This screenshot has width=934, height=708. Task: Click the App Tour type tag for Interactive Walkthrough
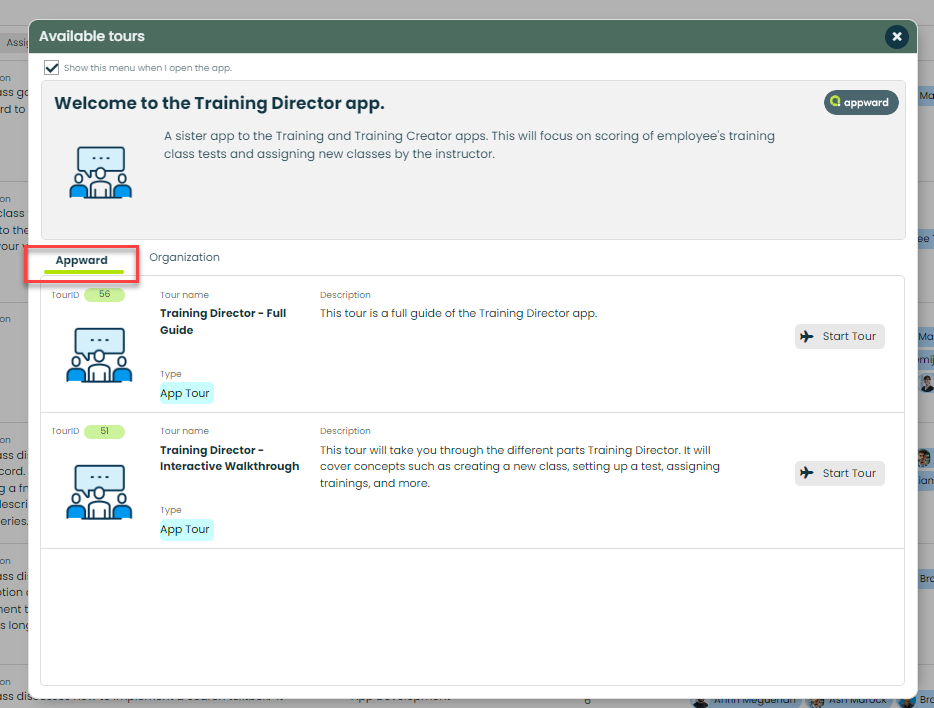(186, 529)
